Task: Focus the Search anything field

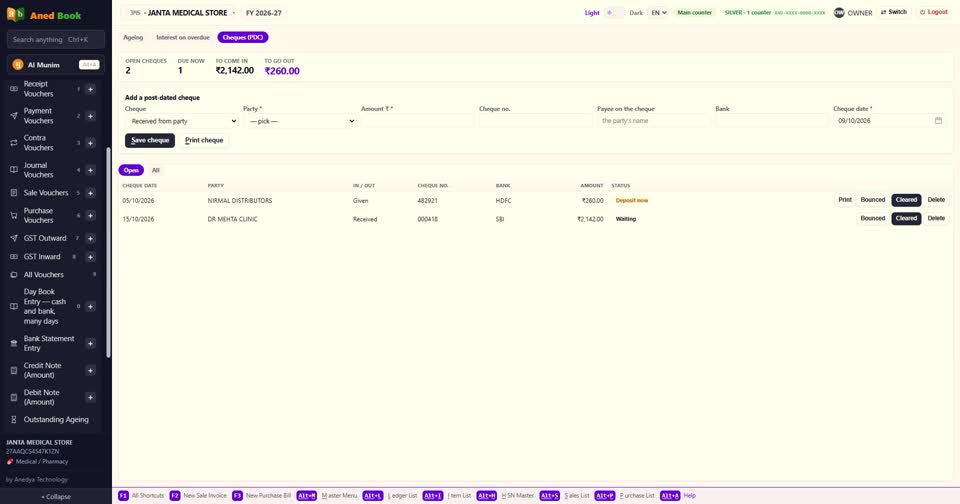Action: (56, 39)
